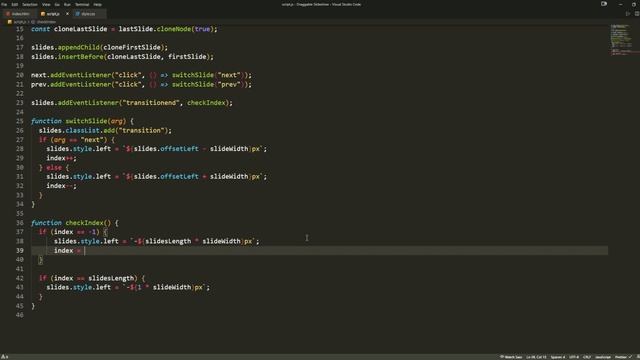Click 'firstSlide' on line 18
This screenshot has width=640, height=360.
(x=187, y=57)
